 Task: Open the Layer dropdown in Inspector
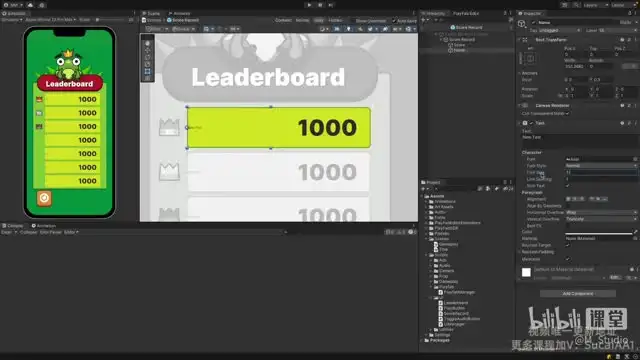pos(618,30)
